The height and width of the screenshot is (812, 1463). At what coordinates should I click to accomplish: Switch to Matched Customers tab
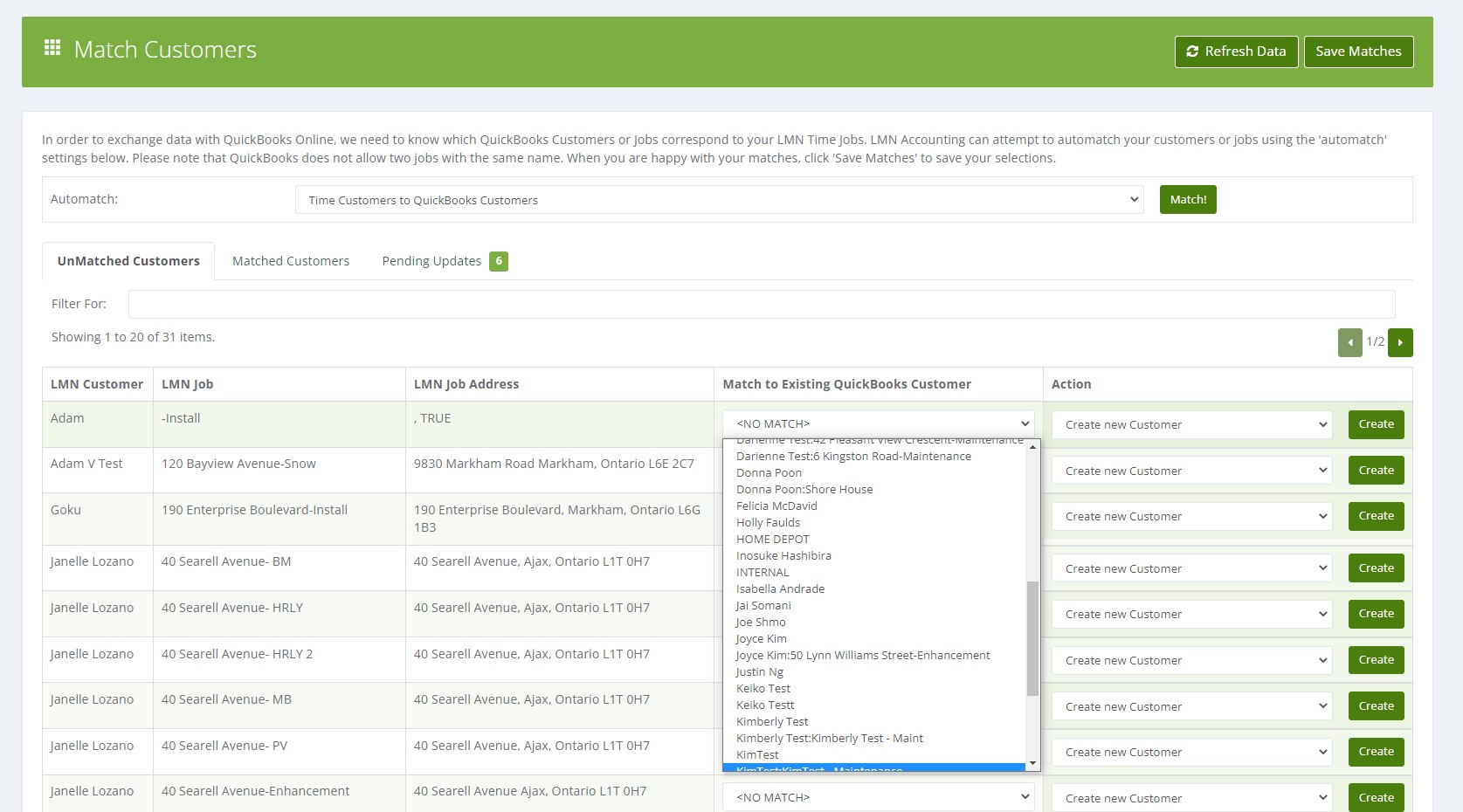click(x=290, y=261)
